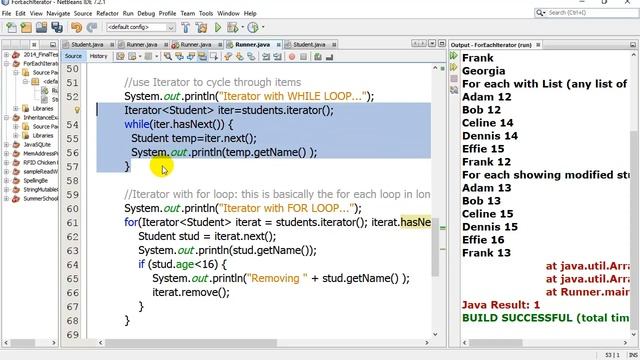Click the Shift Line Right icon

(x=278, y=56)
